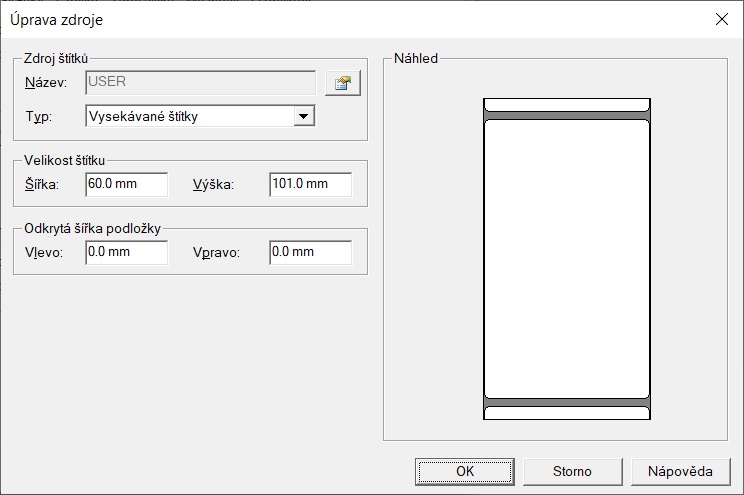744x495 pixels.
Task: Open help via Nápověda button
Action: 678,471
